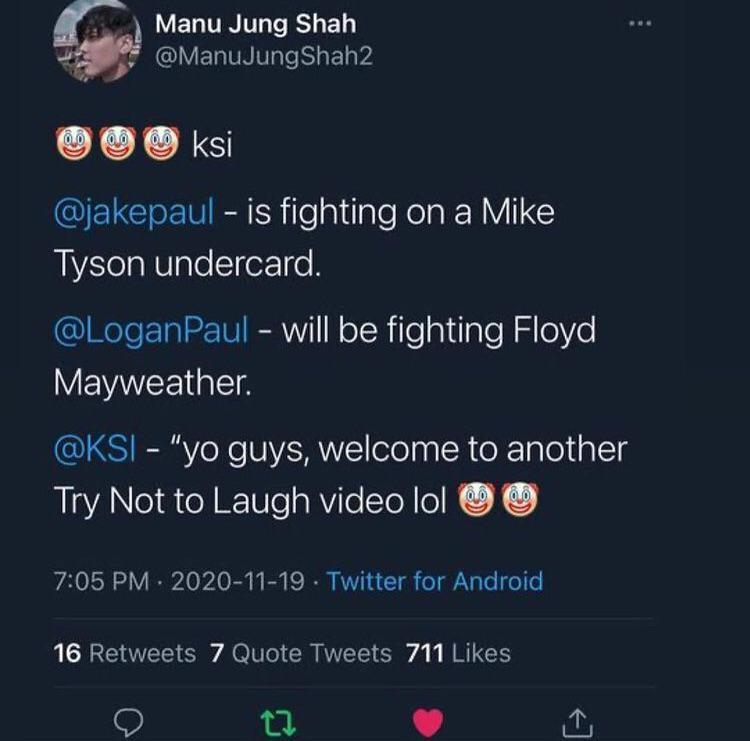Visit the @LoganPaul mention link
Viewport: 750px width, 741px height.
pos(150,330)
